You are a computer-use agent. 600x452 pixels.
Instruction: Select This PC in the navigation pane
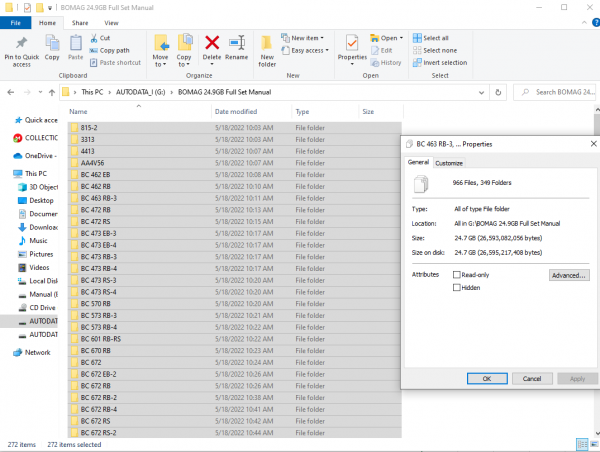[x=30, y=174]
